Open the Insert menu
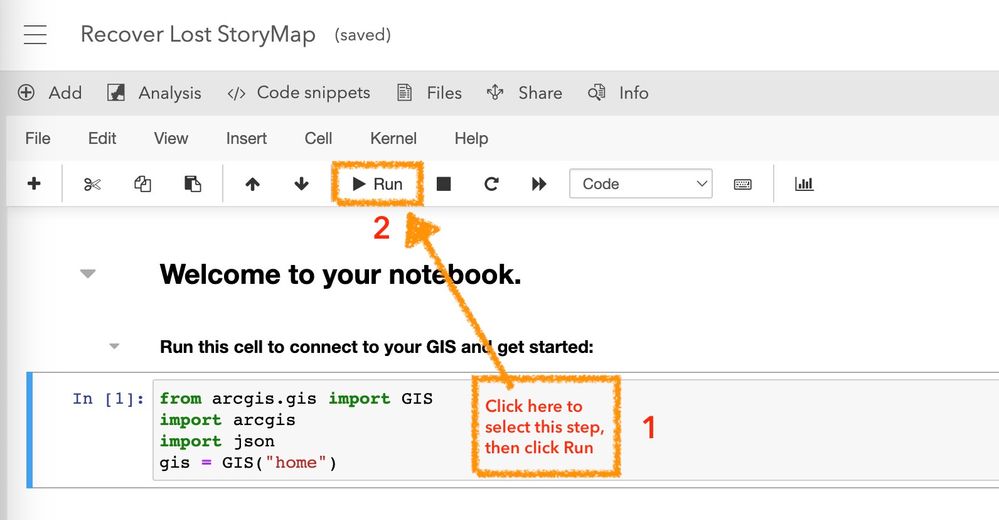 coord(247,138)
